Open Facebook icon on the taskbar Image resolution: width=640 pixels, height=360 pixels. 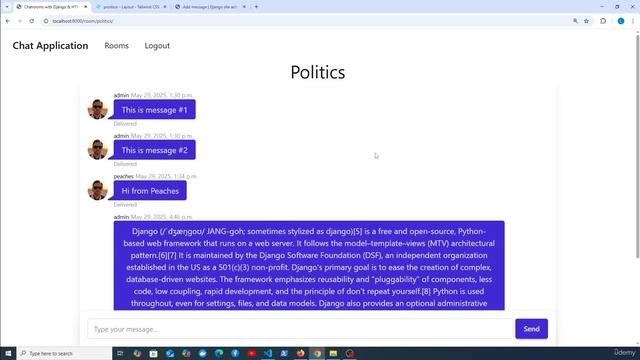coord(235,353)
